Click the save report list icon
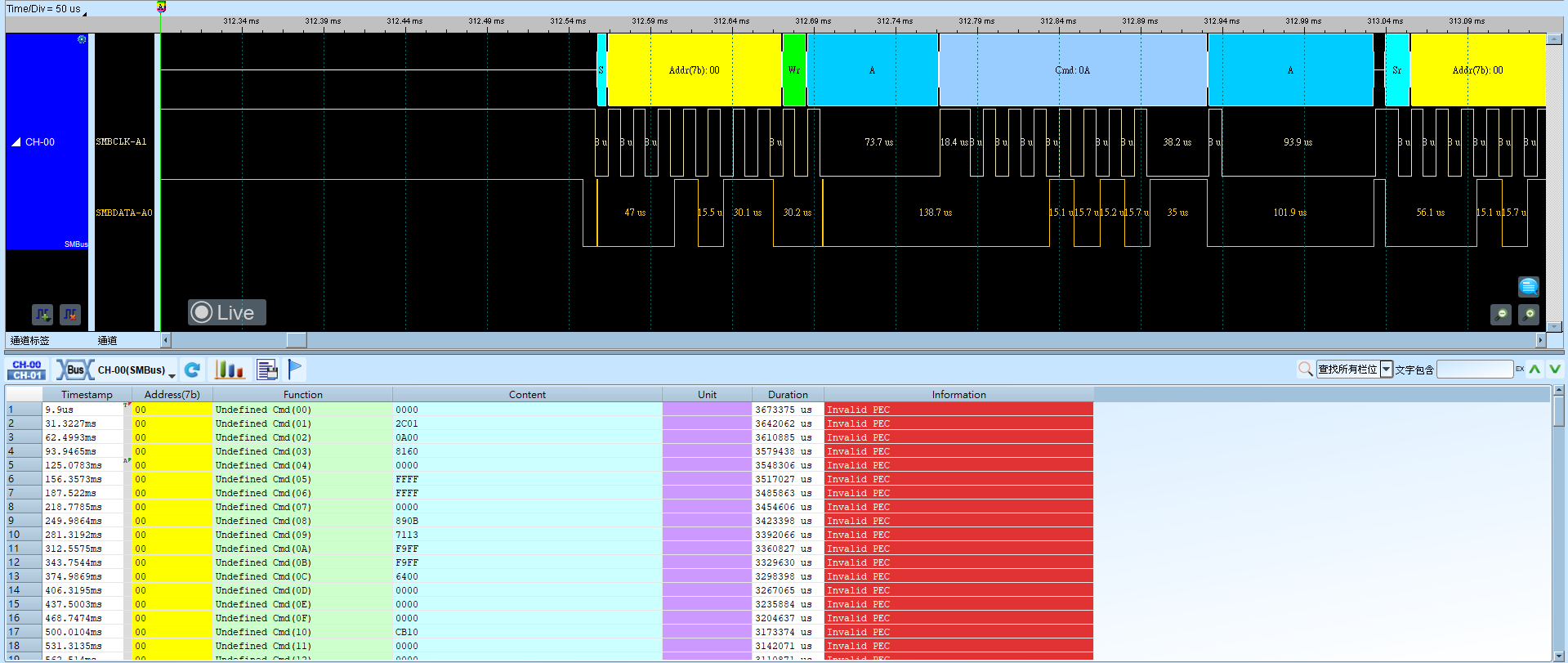Image resolution: width=1568 pixels, height=663 pixels. coord(267,370)
